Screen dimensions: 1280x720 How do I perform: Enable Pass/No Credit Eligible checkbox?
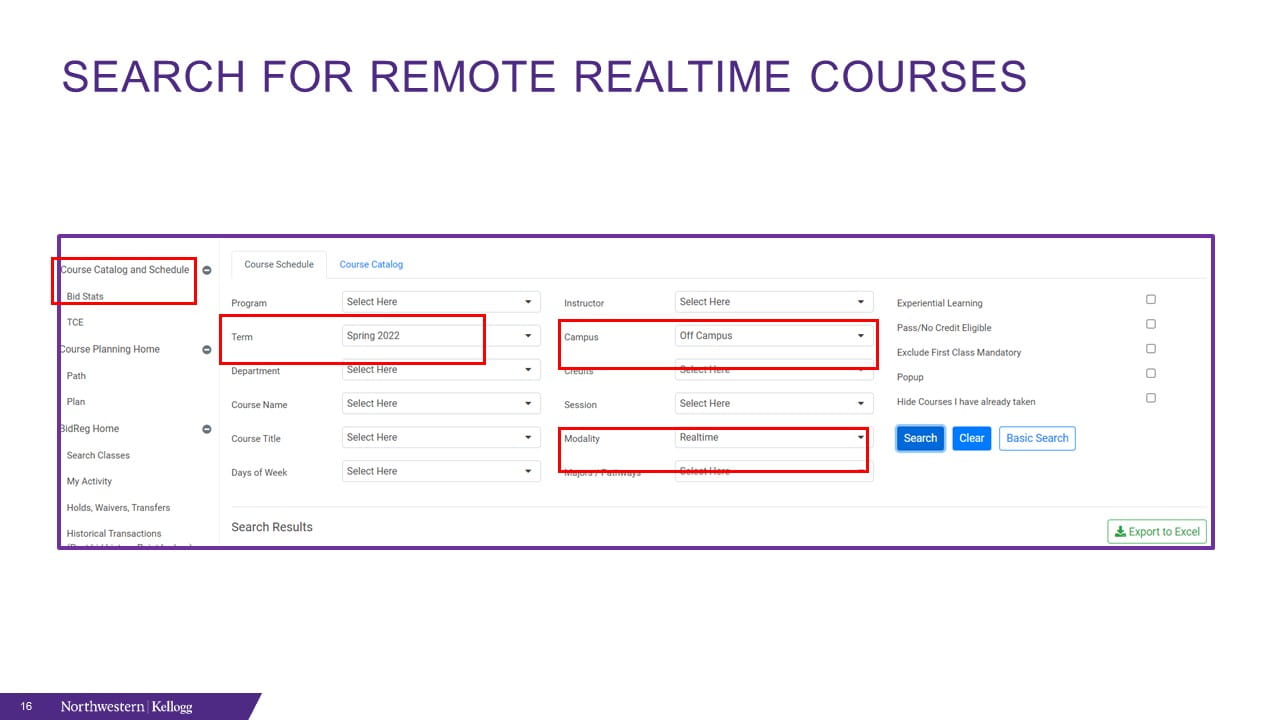point(1151,324)
